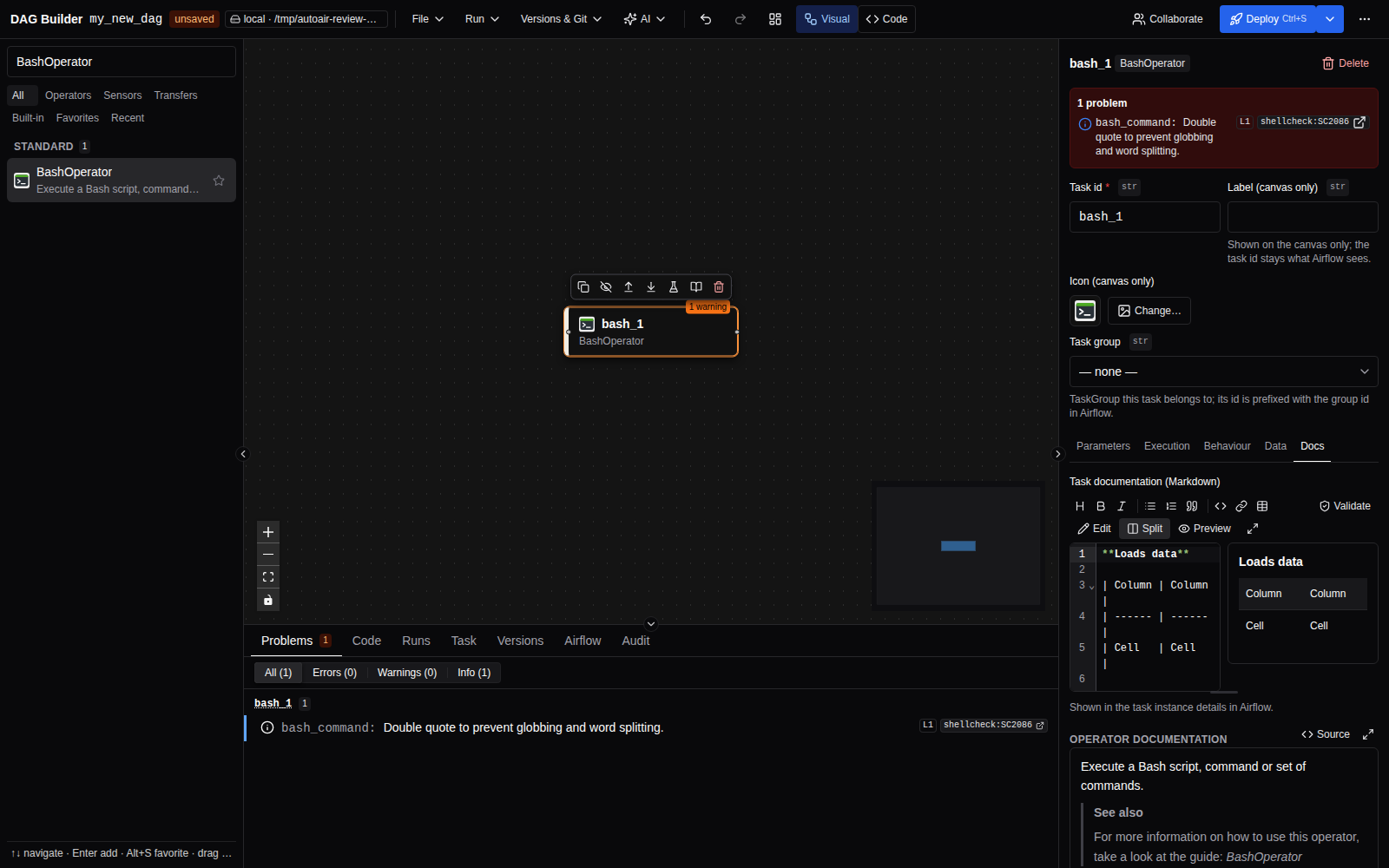1389x868 pixels.
Task: Apply italic formatting in Markdown editor
Action: click(x=1122, y=506)
